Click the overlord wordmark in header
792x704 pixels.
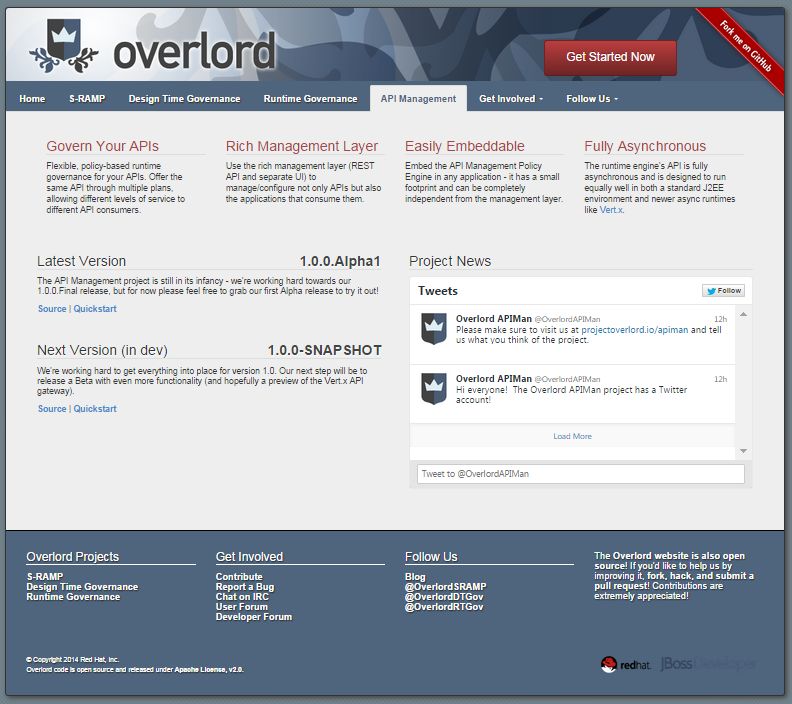point(194,51)
